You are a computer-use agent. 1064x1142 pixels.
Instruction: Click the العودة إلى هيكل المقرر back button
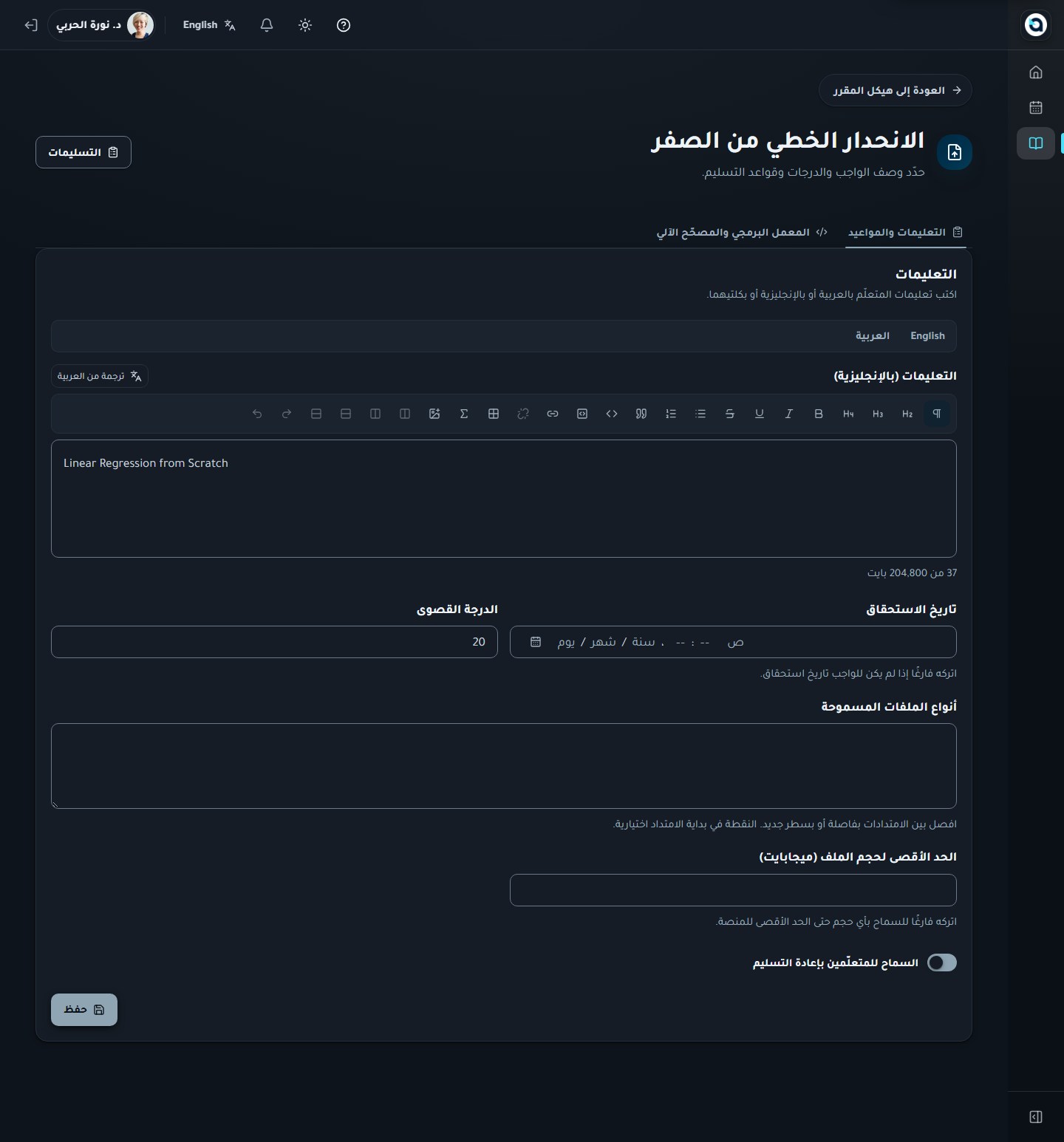click(x=896, y=90)
